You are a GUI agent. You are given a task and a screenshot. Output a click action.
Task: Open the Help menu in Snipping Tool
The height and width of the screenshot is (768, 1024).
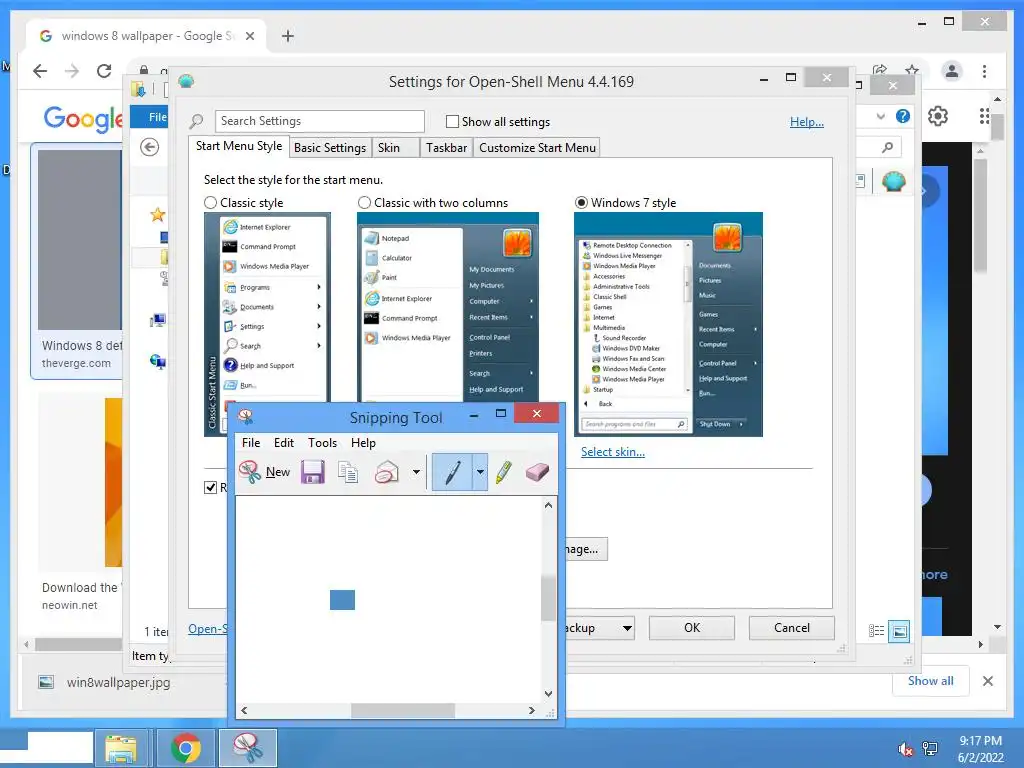[363, 443]
